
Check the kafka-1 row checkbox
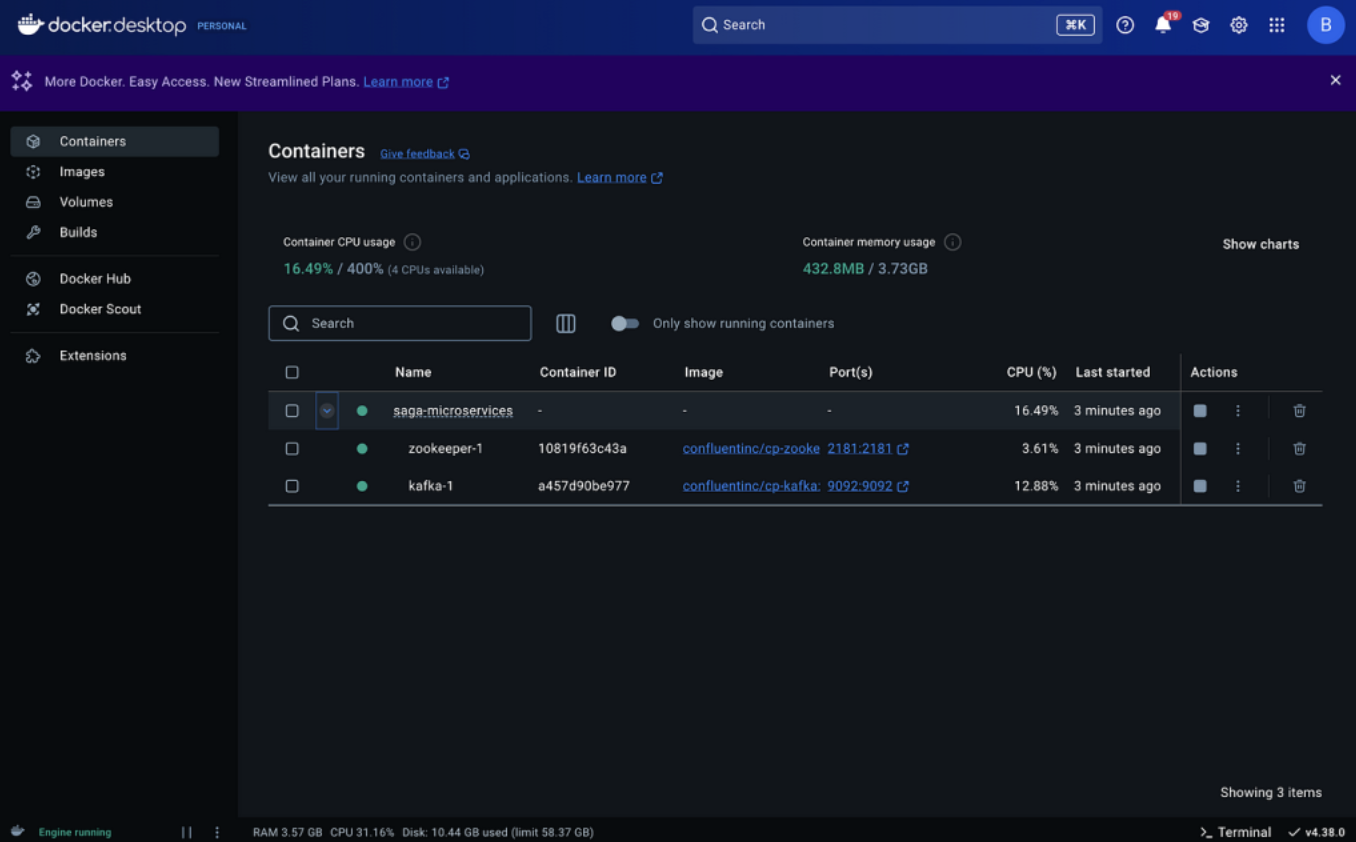coord(292,486)
